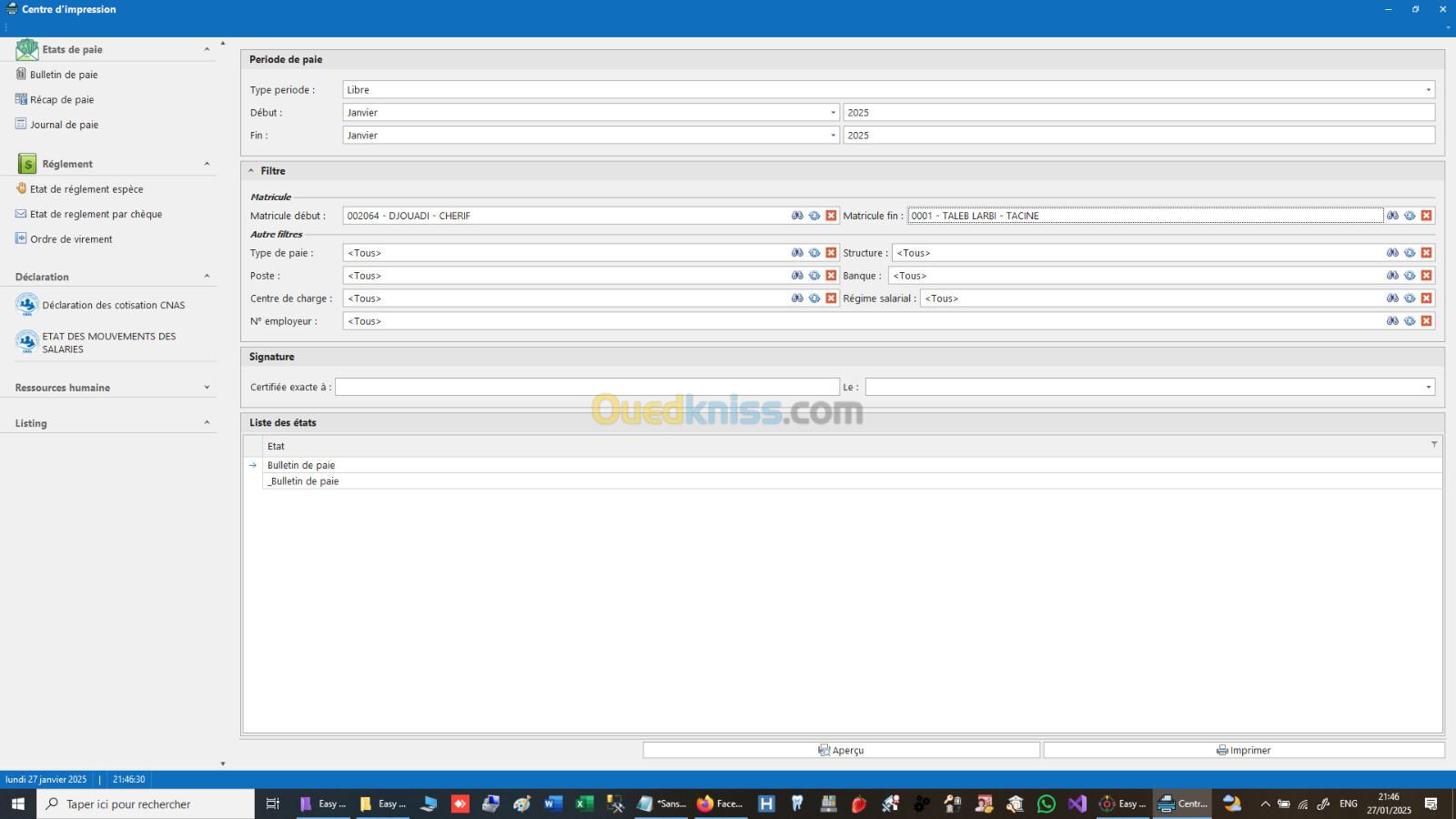The image size is (1456, 819).
Task: Click the filter icon in Etat column header
Action: (x=1434, y=445)
